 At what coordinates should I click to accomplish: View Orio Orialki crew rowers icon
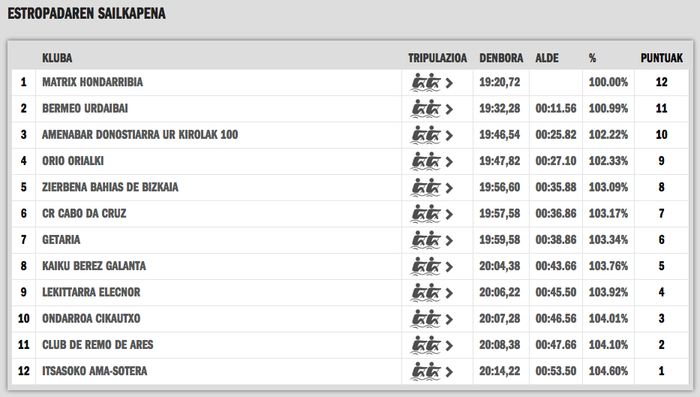coord(426,161)
